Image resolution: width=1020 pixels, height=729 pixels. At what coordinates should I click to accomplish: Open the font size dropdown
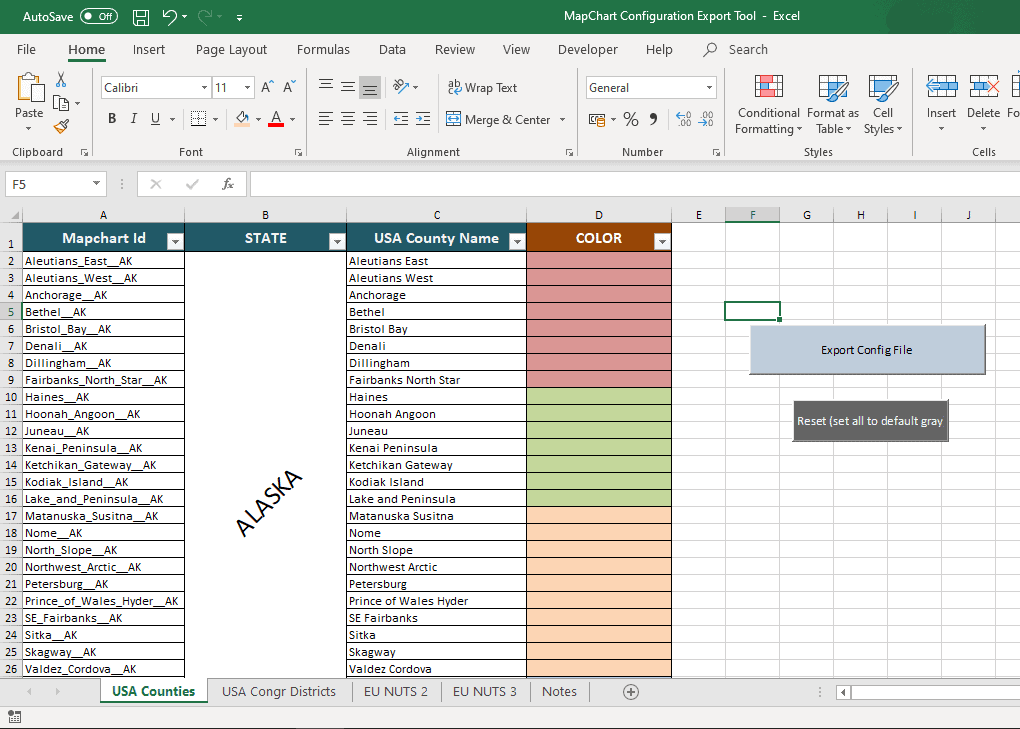pyautogui.click(x=247, y=87)
